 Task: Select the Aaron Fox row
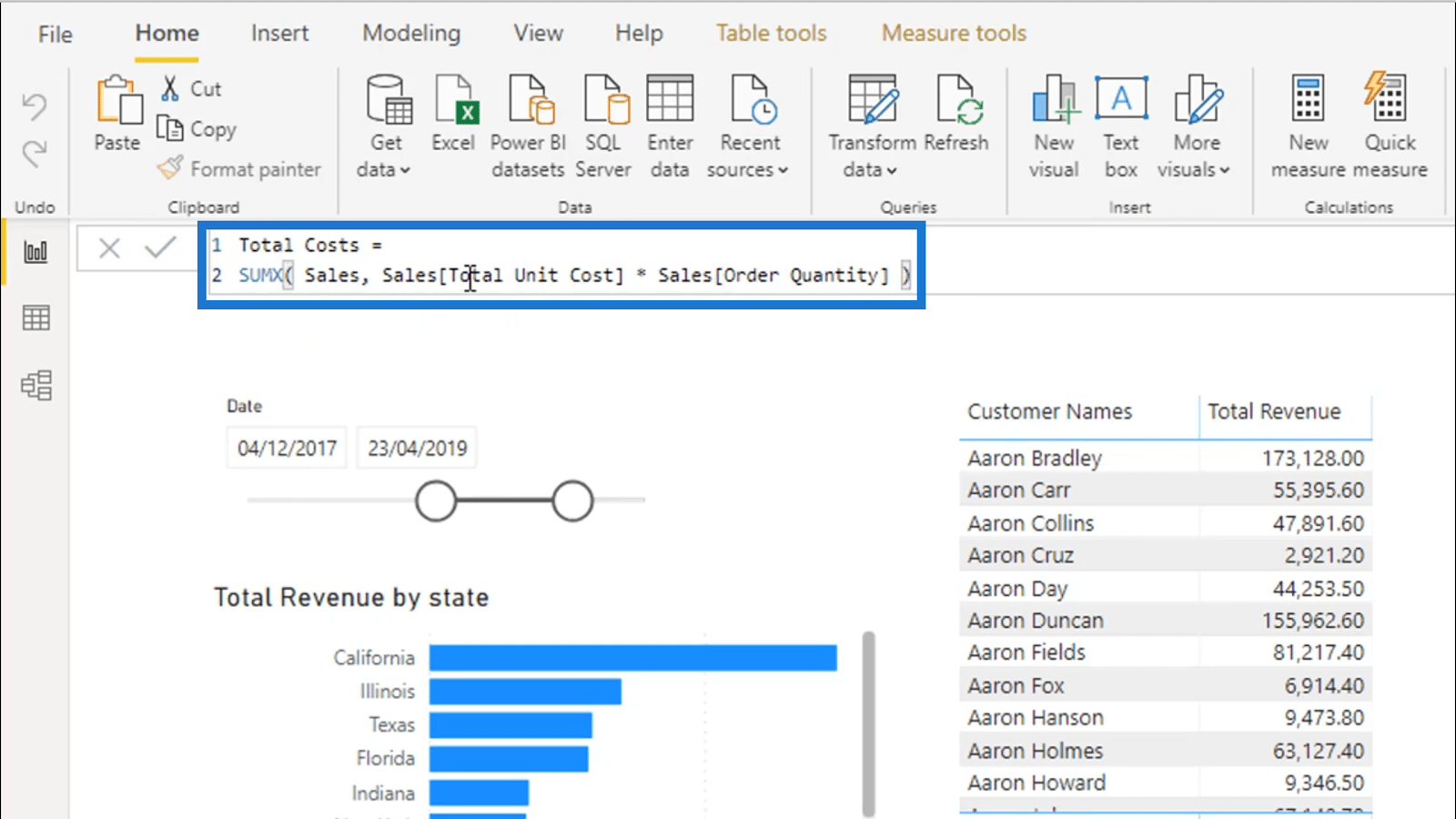click(1166, 685)
